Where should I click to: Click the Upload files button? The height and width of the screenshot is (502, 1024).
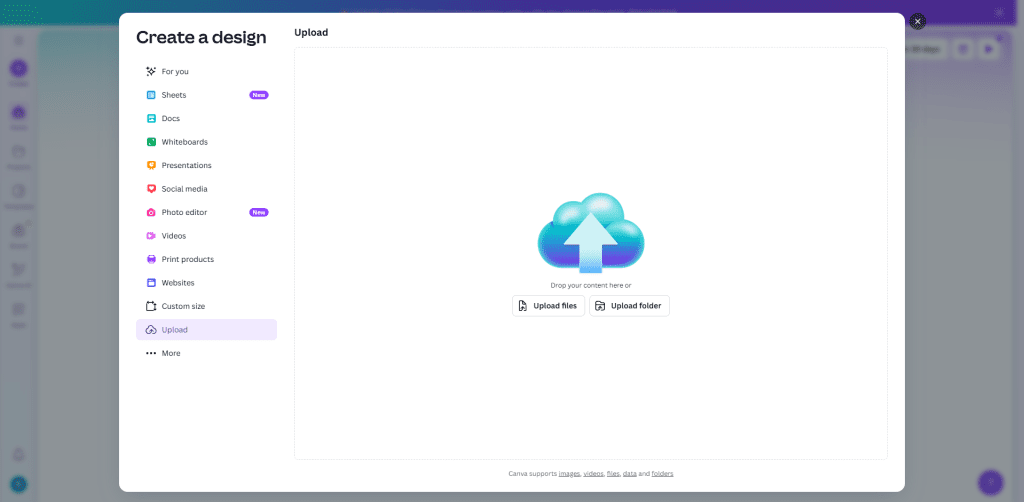(x=549, y=306)
